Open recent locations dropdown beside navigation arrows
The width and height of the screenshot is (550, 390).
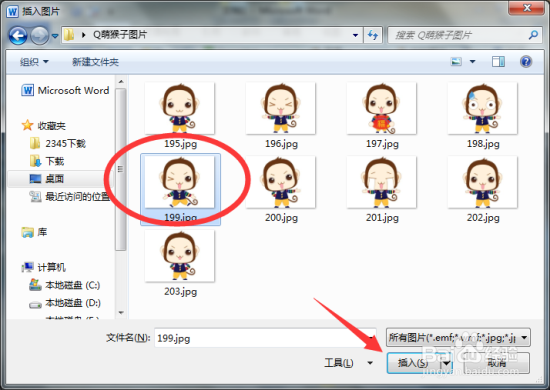55,36
